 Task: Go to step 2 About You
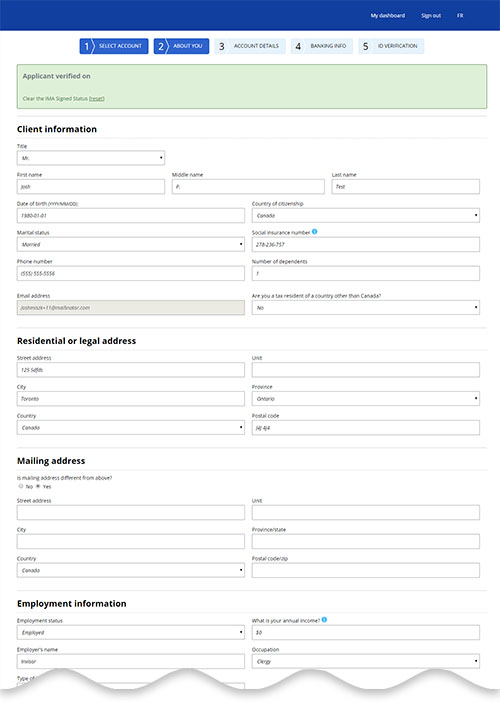(181, 46)
